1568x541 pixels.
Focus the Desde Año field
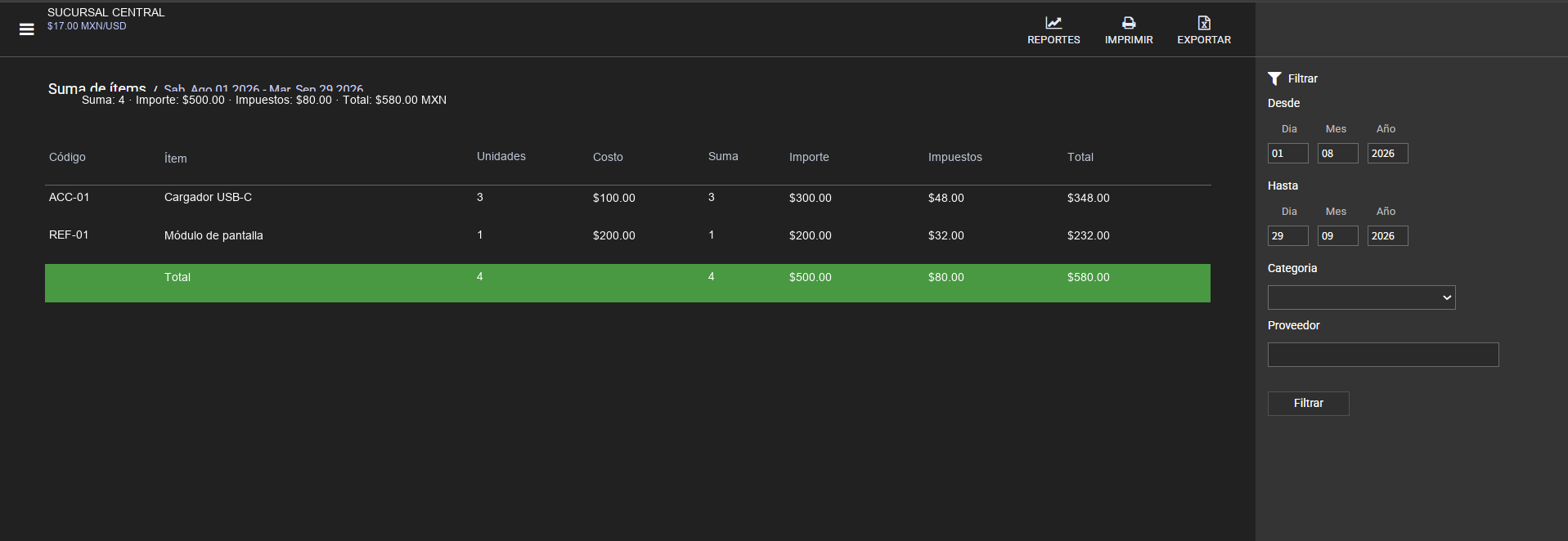(x=1388, y=154)
